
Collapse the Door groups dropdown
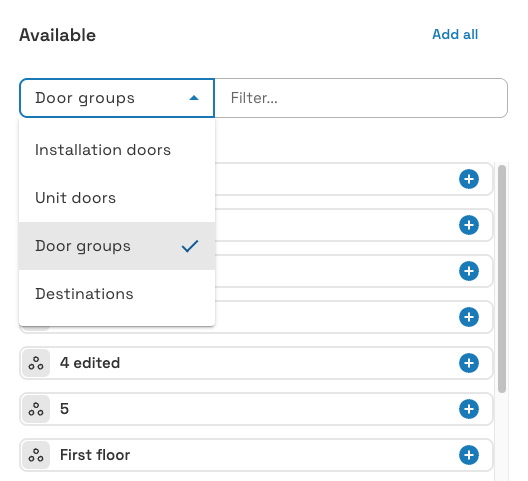click(x=117, y=98)
